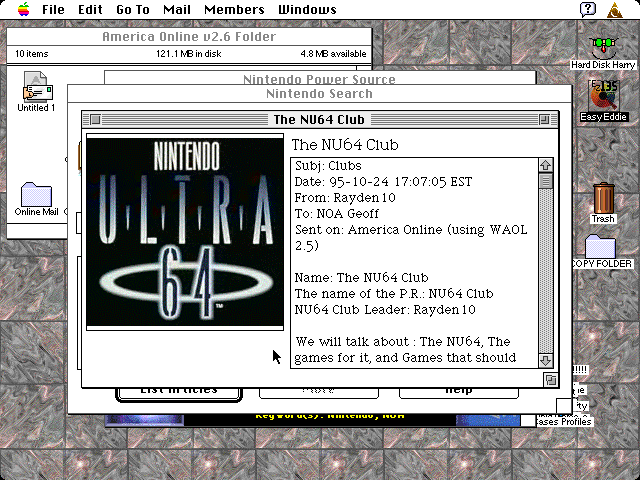This screenshot has width=640, height=480.
Task: Open the Edit menu
Action: 90,9
